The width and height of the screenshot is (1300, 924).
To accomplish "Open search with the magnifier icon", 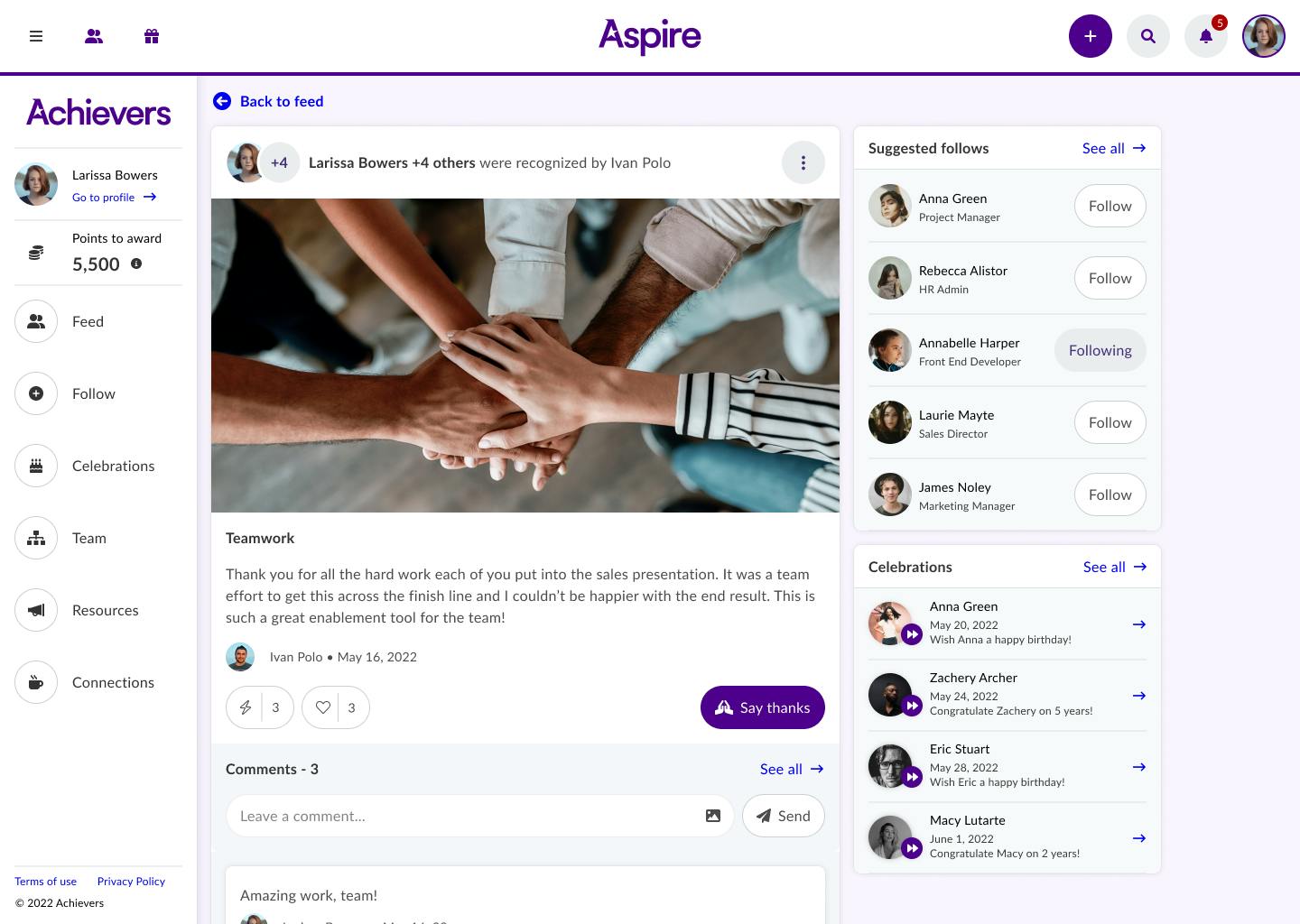I will [x=1148, y=36].
